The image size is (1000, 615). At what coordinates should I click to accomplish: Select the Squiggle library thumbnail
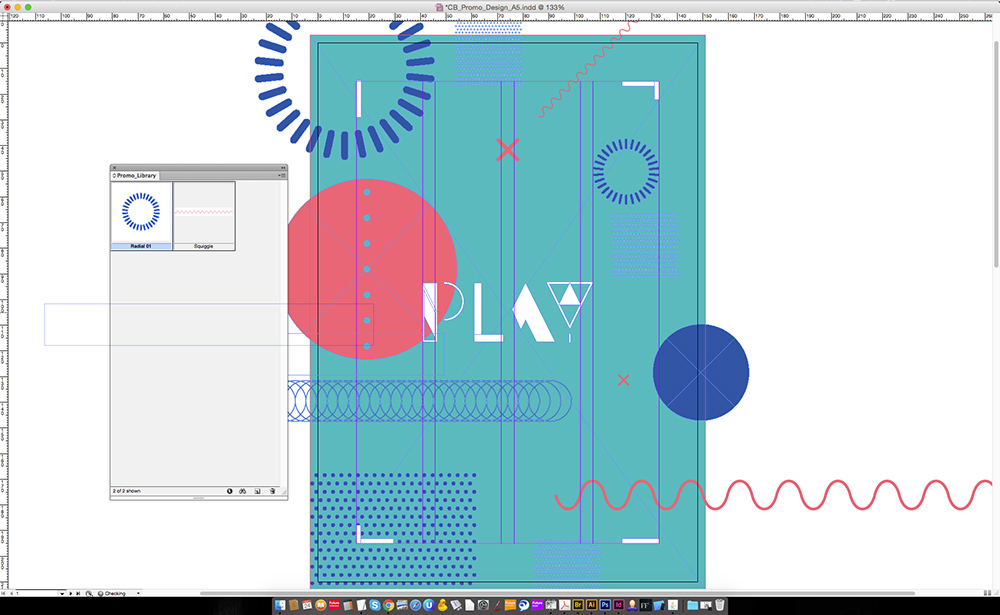pyautogui.click(x=203, y=216)
